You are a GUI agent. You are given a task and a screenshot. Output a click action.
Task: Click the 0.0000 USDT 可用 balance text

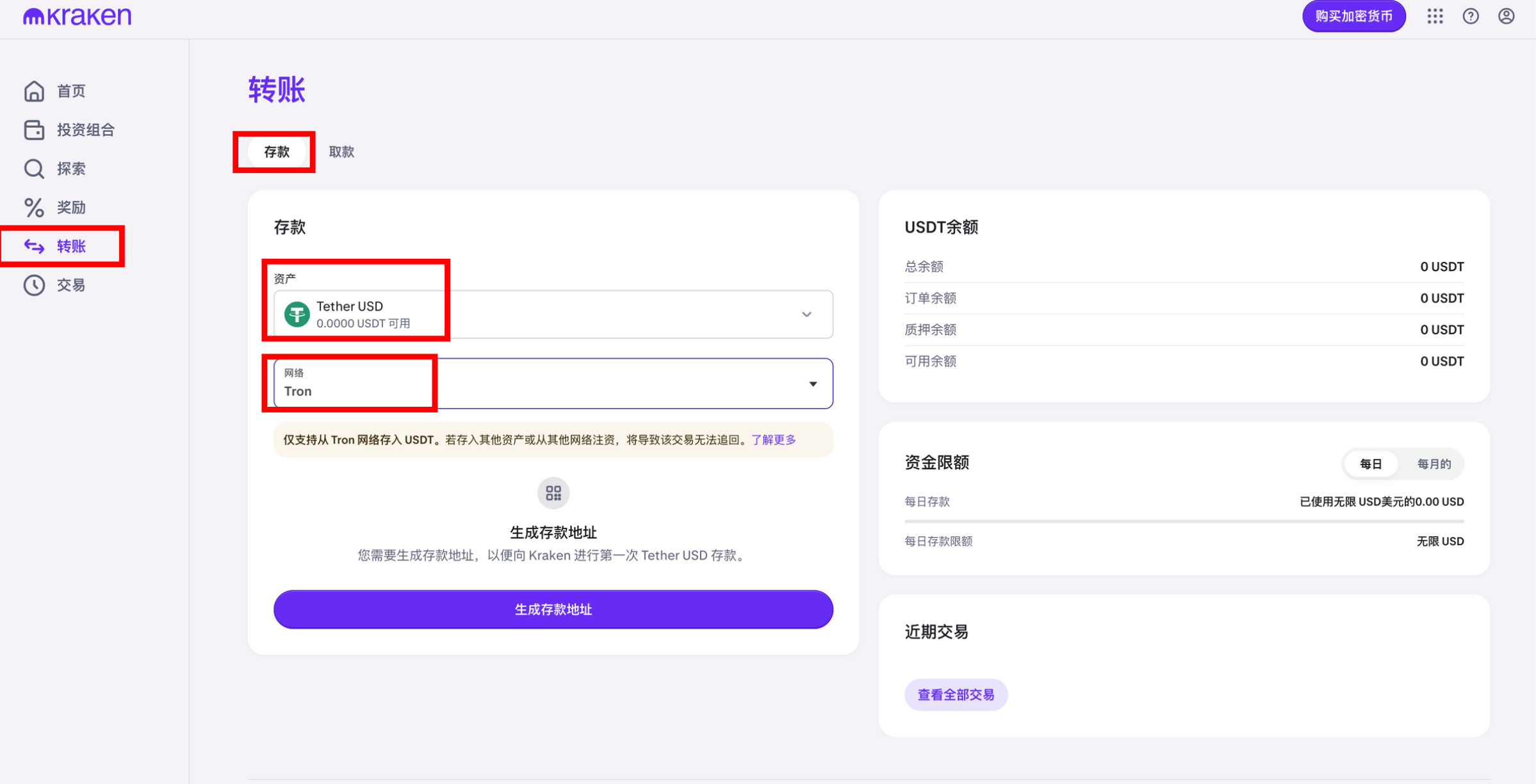[x=363, y=323]
